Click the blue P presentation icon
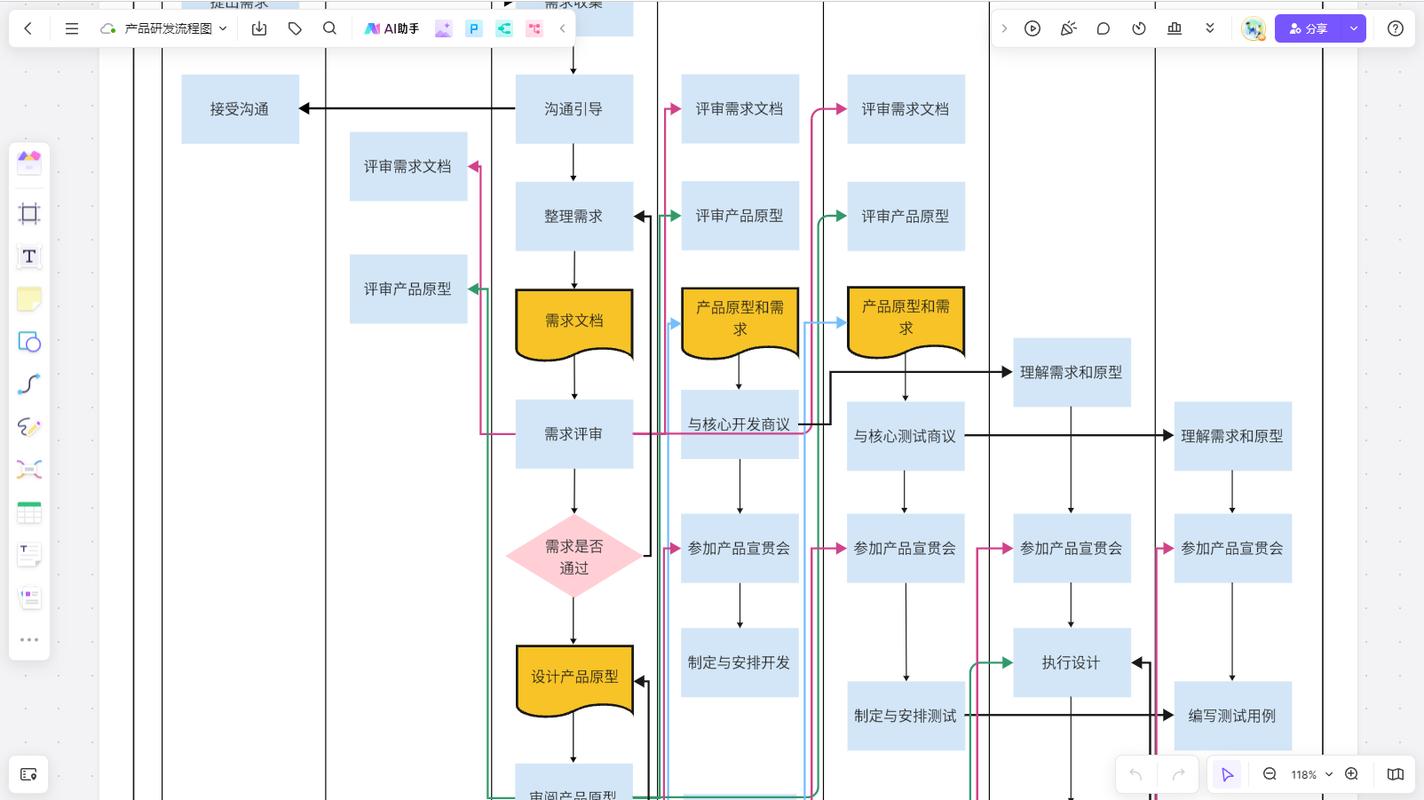This screenshot has width=1424, height=800. [x=474, y=29]
